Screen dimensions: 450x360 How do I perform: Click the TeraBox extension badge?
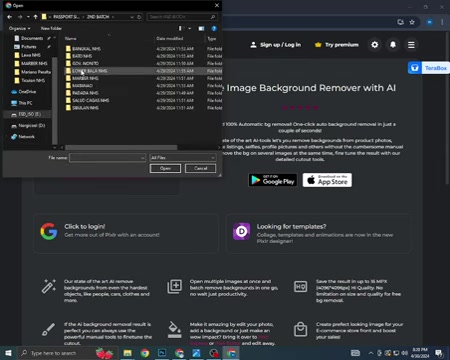pos(429,68)
